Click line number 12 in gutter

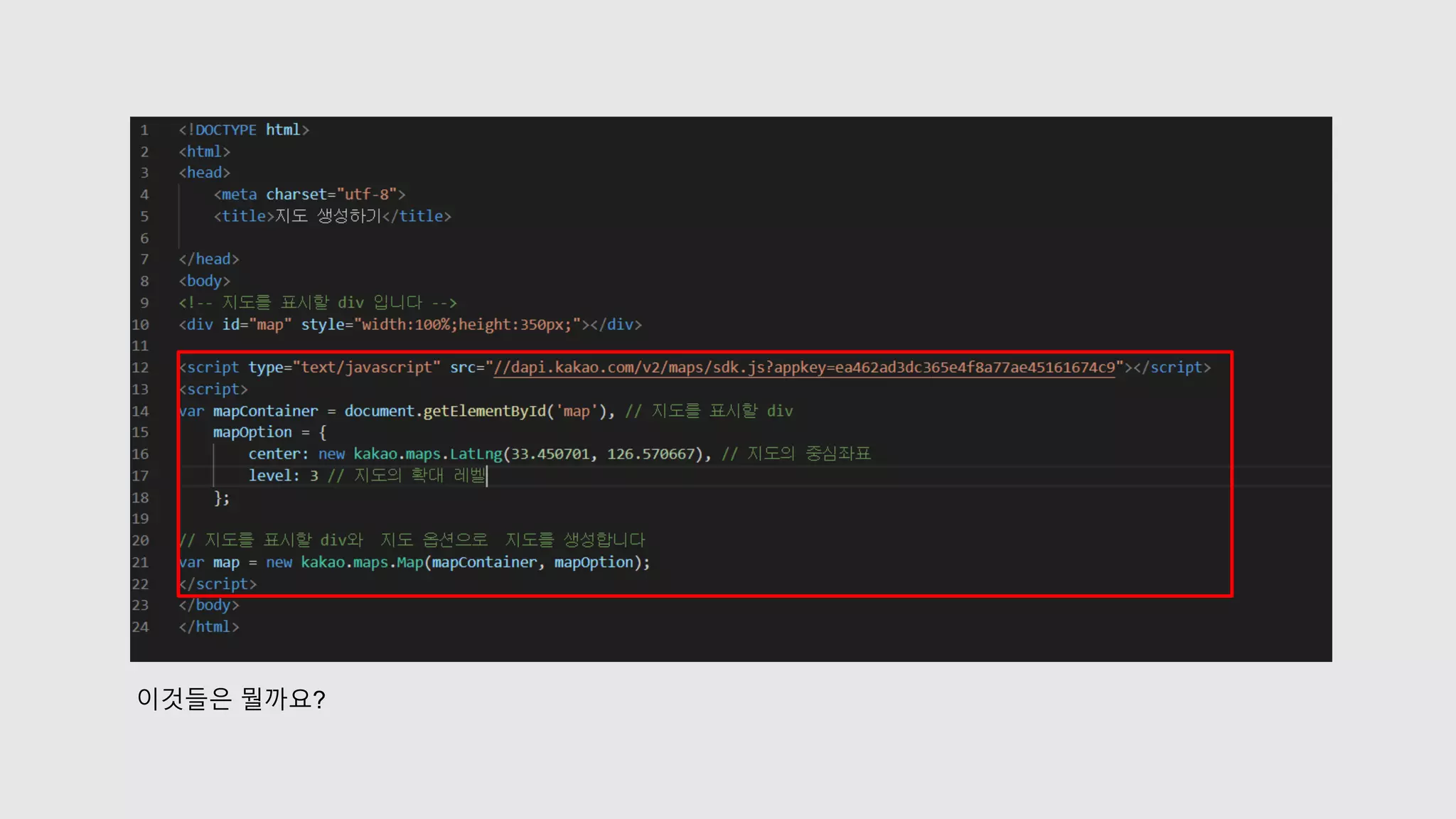[141, 368]
